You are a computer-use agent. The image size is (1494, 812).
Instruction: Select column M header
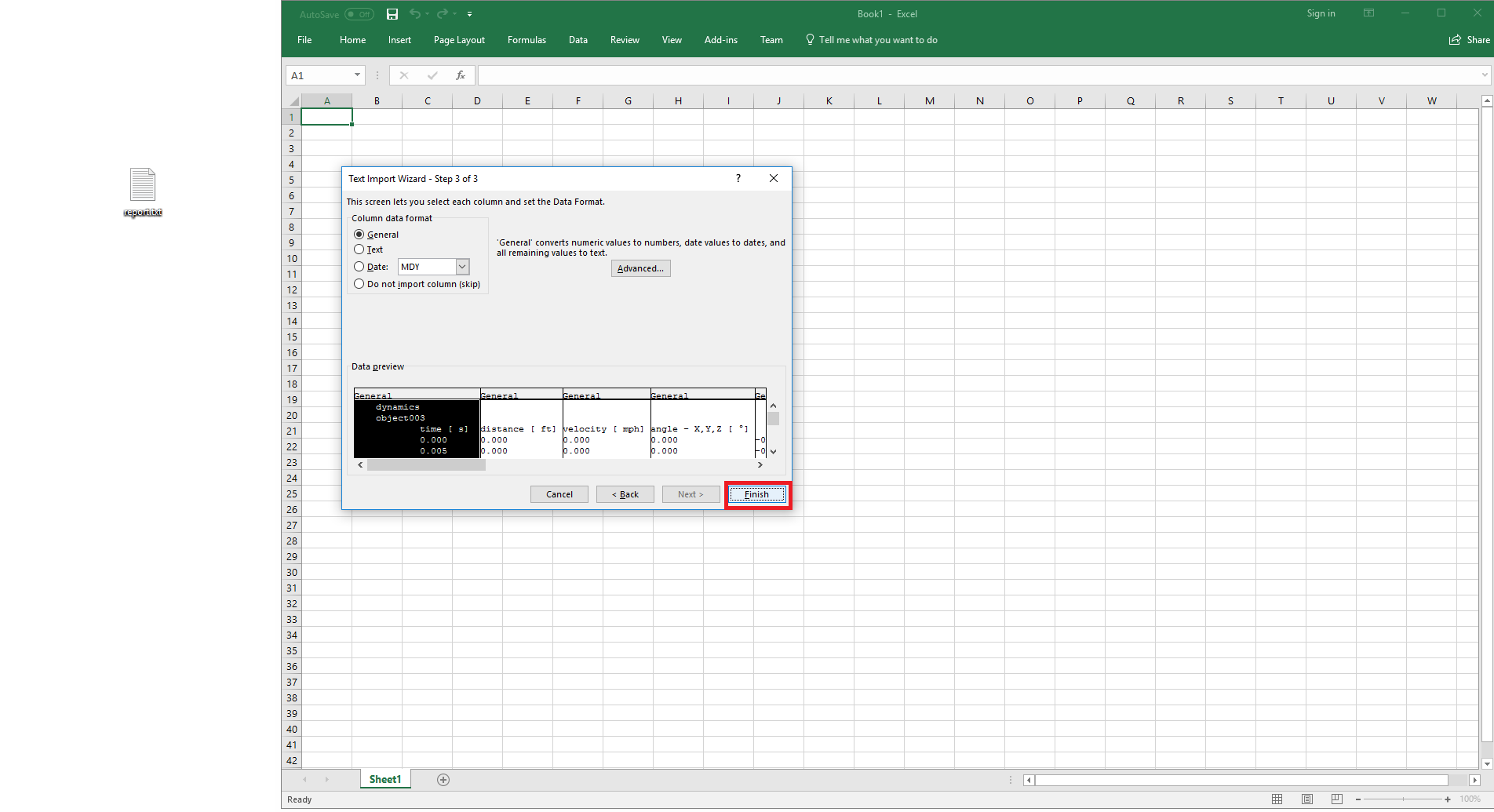pos(929,100)
